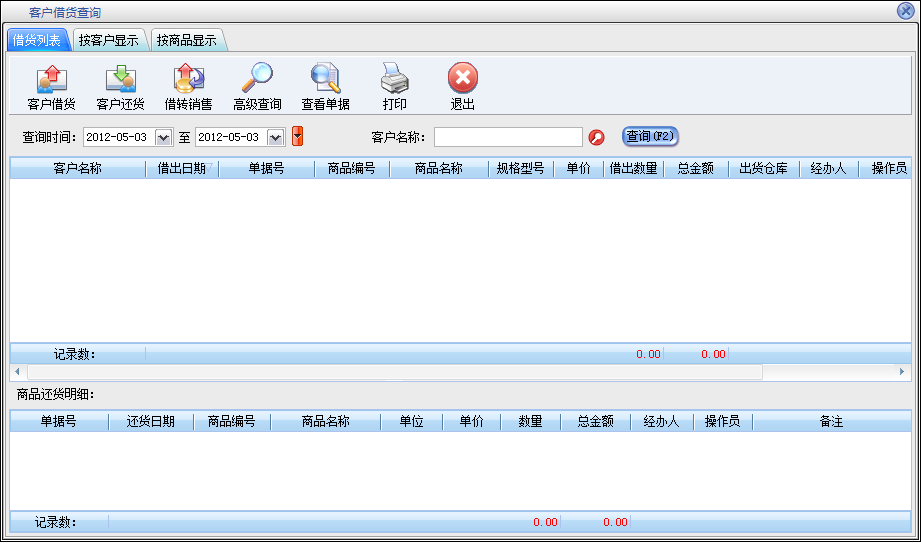Select the 借货列表 tab

[37, 41]
